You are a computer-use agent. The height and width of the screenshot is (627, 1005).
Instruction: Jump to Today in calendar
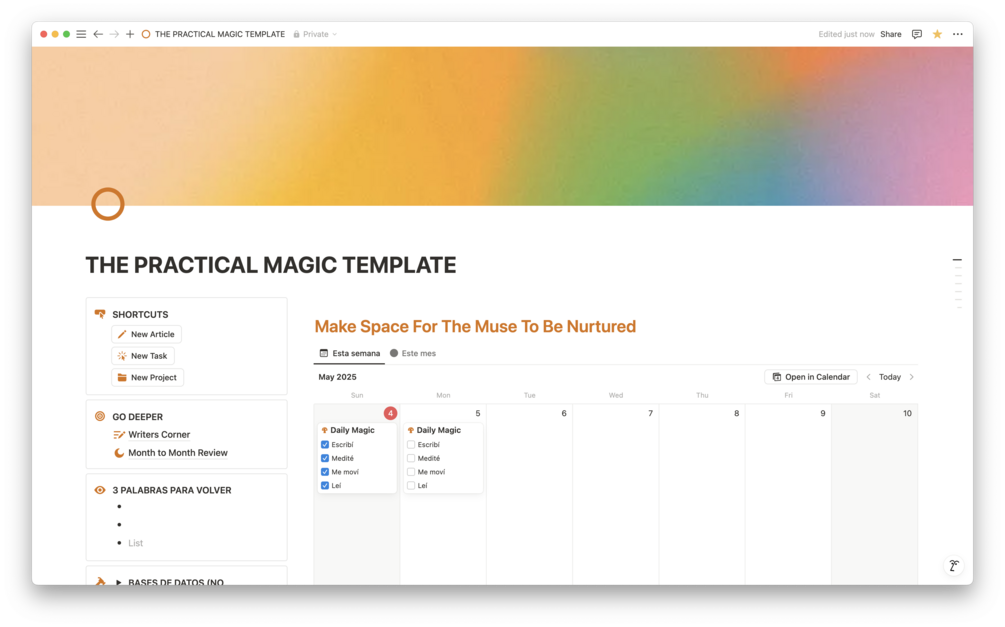[890, 377]
